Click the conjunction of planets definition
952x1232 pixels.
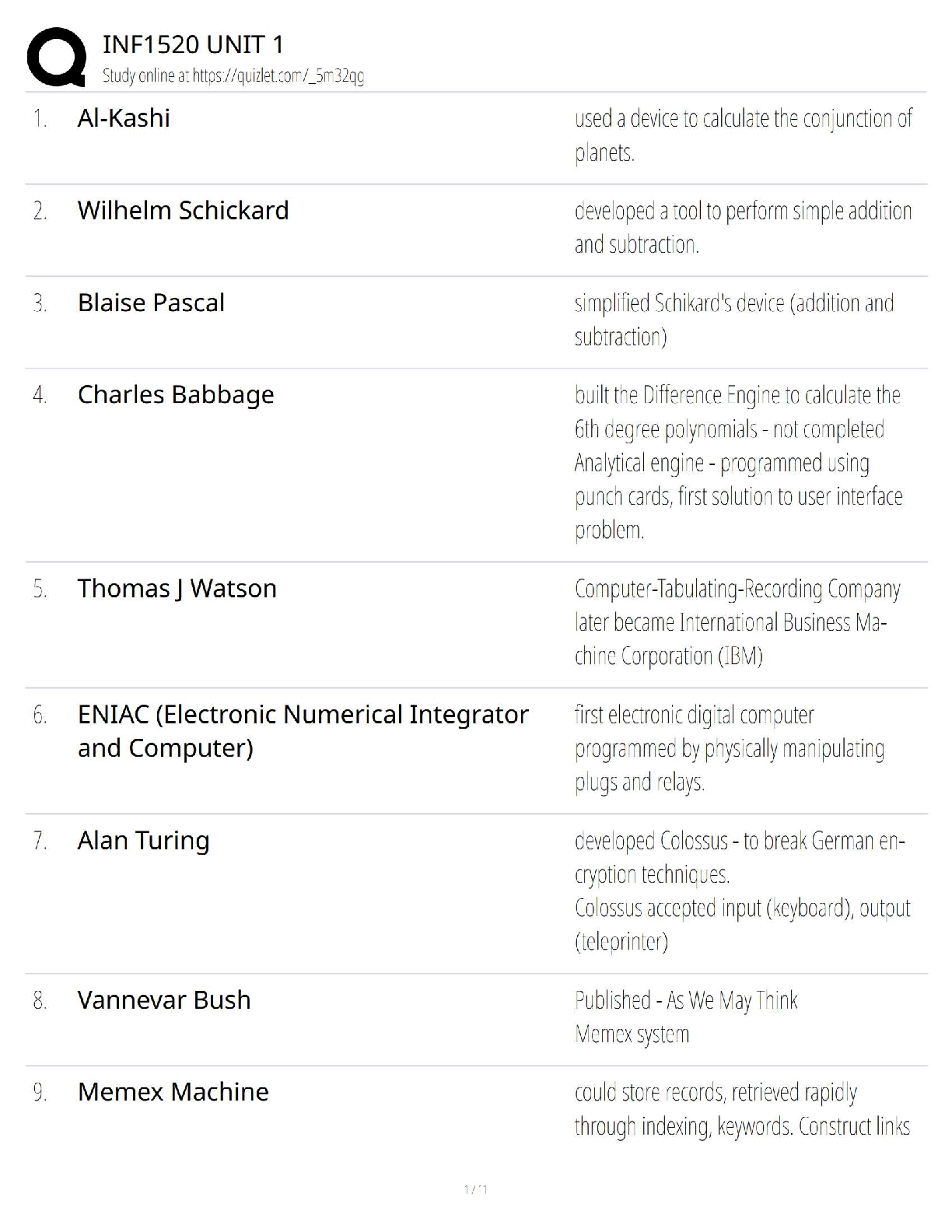click(742, 135)
